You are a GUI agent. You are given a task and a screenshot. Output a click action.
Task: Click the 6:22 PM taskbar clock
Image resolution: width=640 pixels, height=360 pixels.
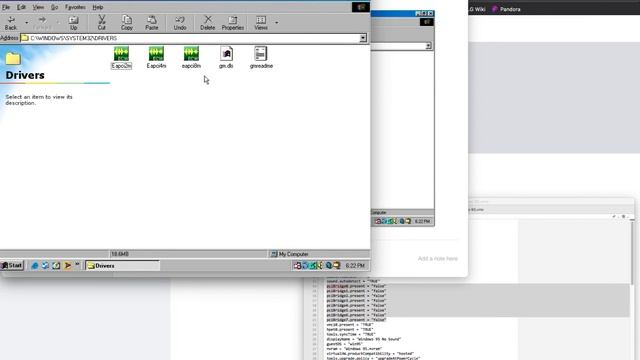[x=355, y=266]
